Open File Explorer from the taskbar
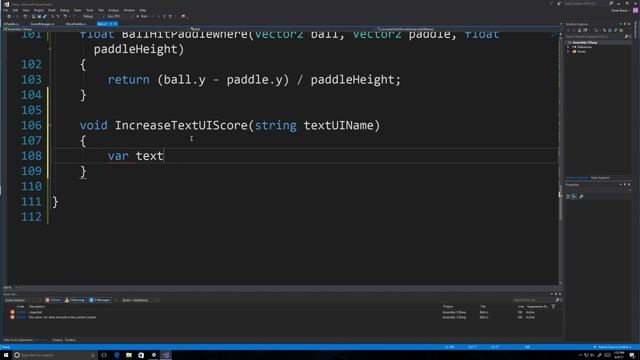 click(x=129, y=355)
